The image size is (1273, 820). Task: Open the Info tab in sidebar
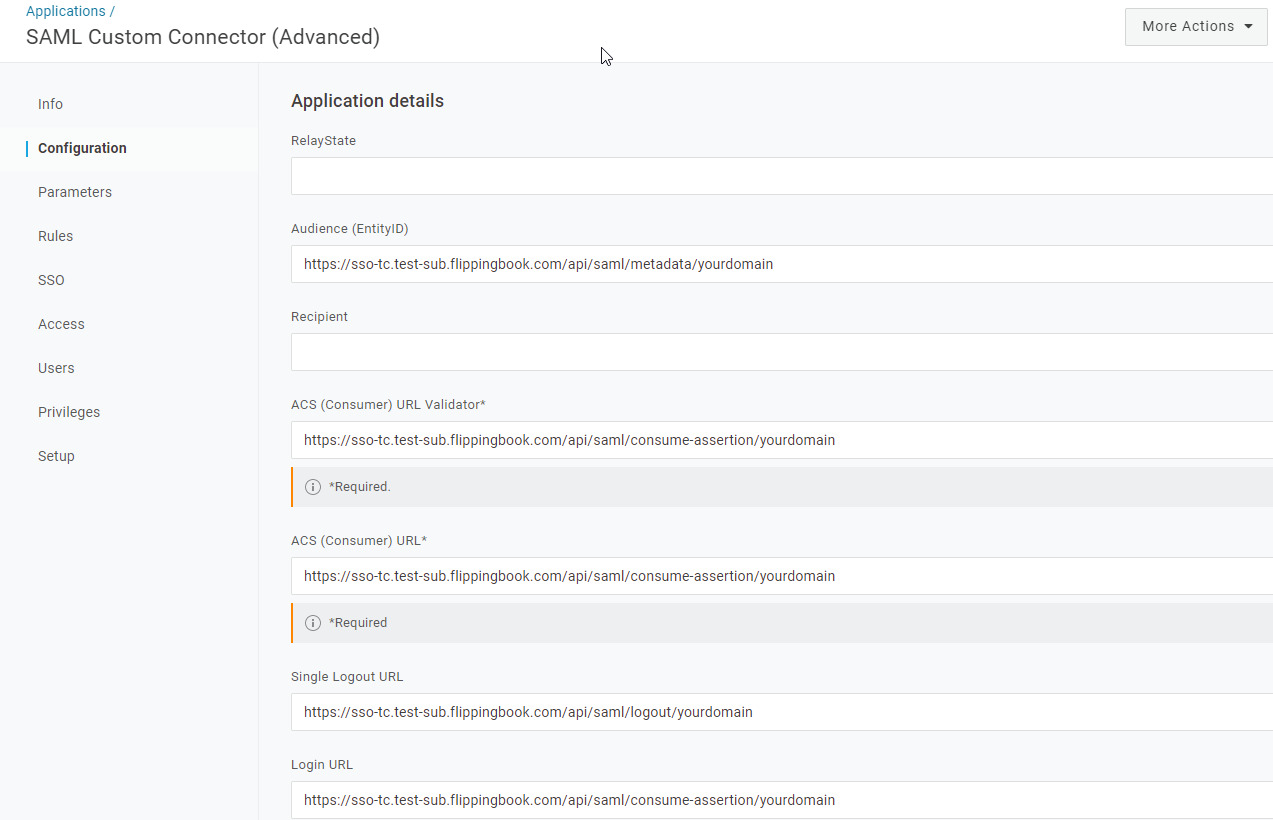[50, 104]
